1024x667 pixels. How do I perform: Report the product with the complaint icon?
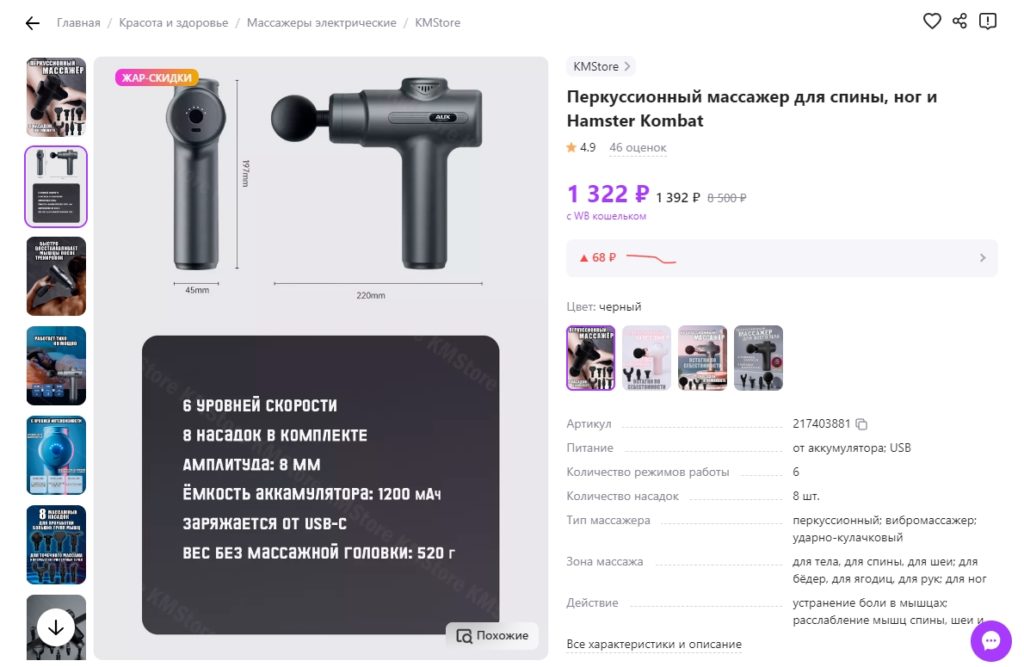988,21
